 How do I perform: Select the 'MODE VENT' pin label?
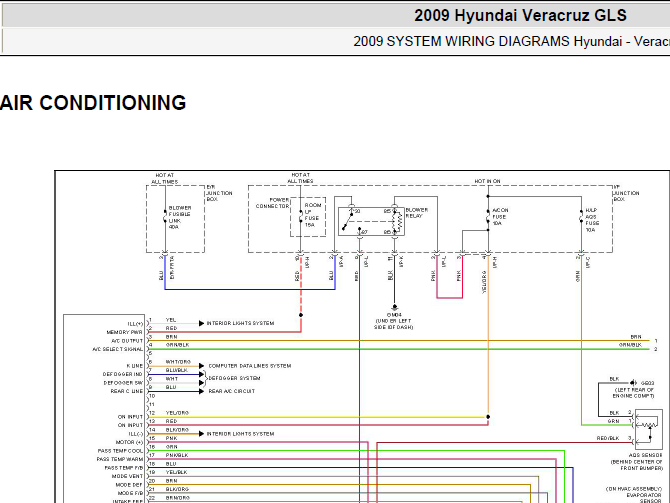coord(127,476)
